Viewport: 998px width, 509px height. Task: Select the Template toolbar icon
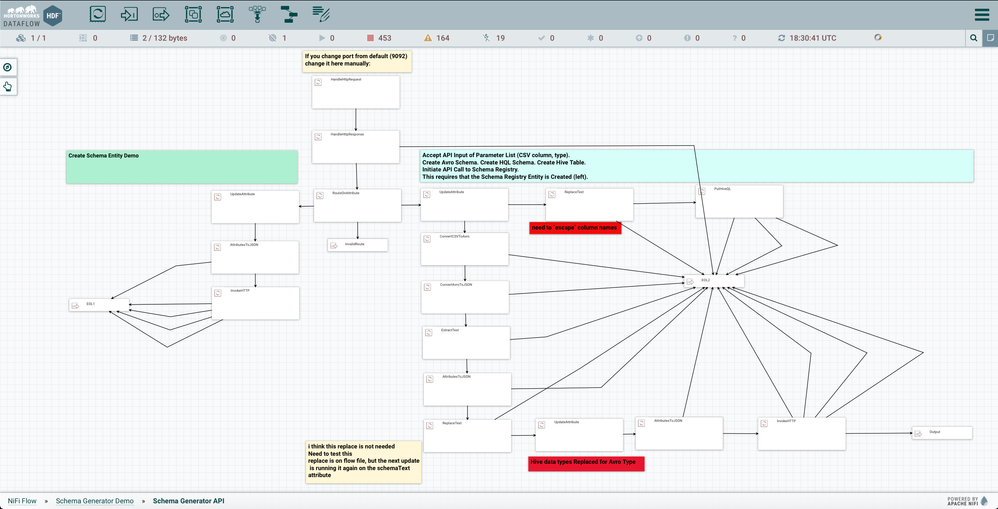[x=289, y=14]
